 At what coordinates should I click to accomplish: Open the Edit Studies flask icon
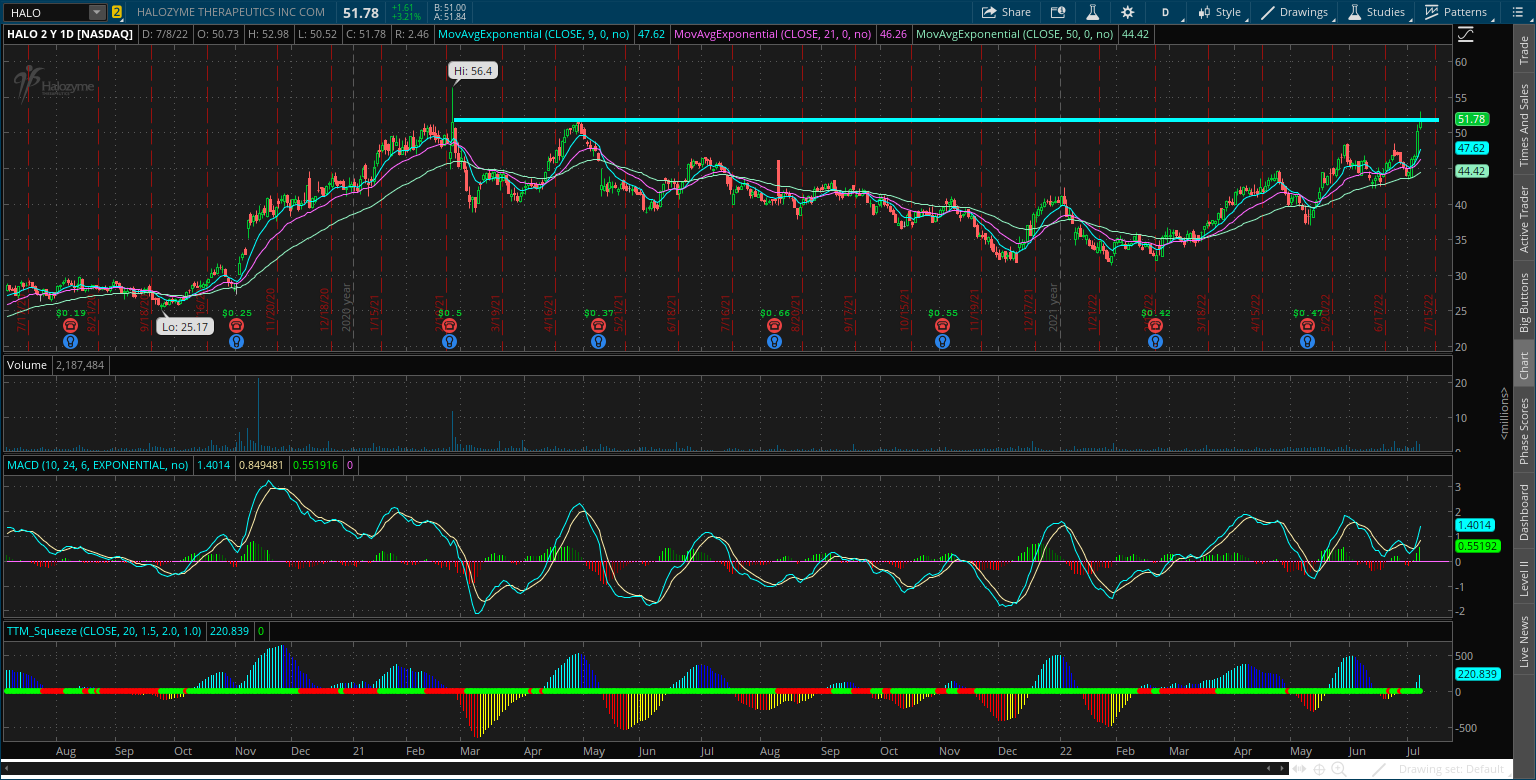(x=1093, y=12)
